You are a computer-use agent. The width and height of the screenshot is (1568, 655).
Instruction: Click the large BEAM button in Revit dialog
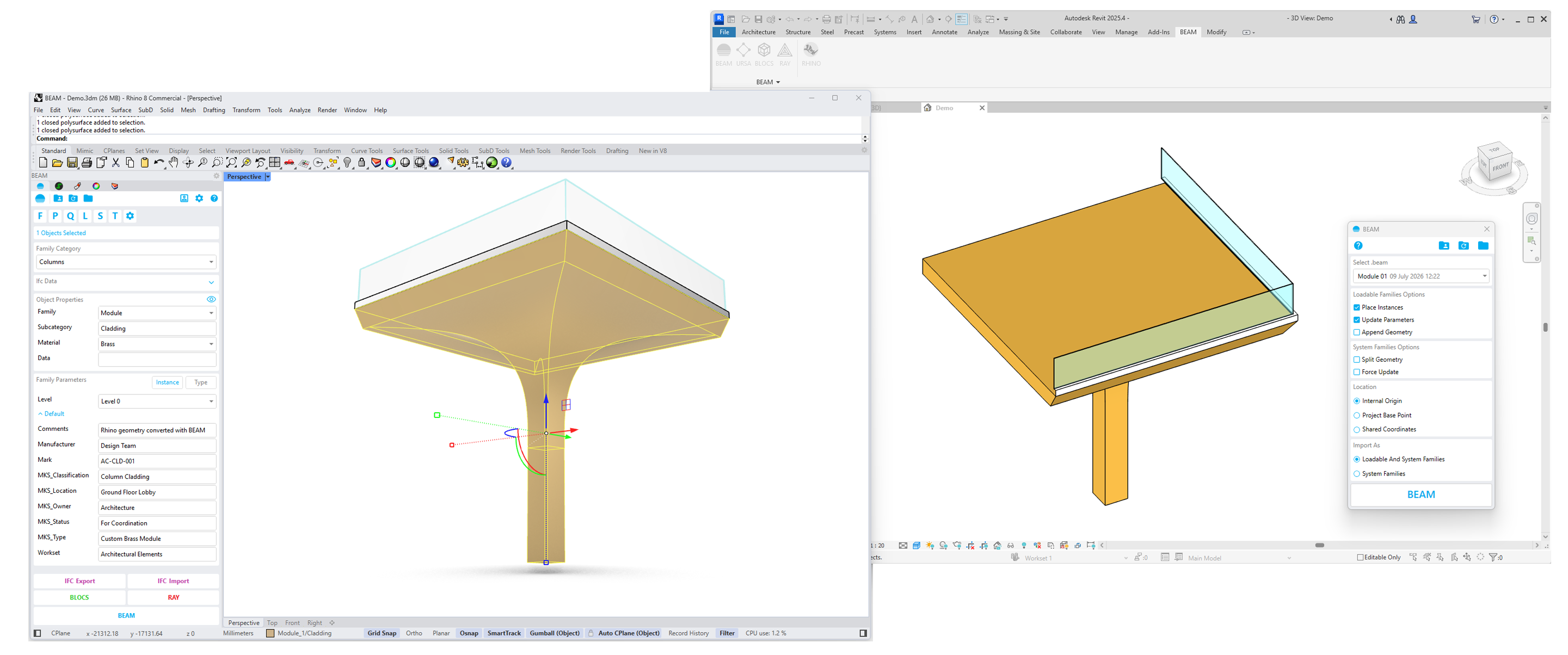(1421, 495)
